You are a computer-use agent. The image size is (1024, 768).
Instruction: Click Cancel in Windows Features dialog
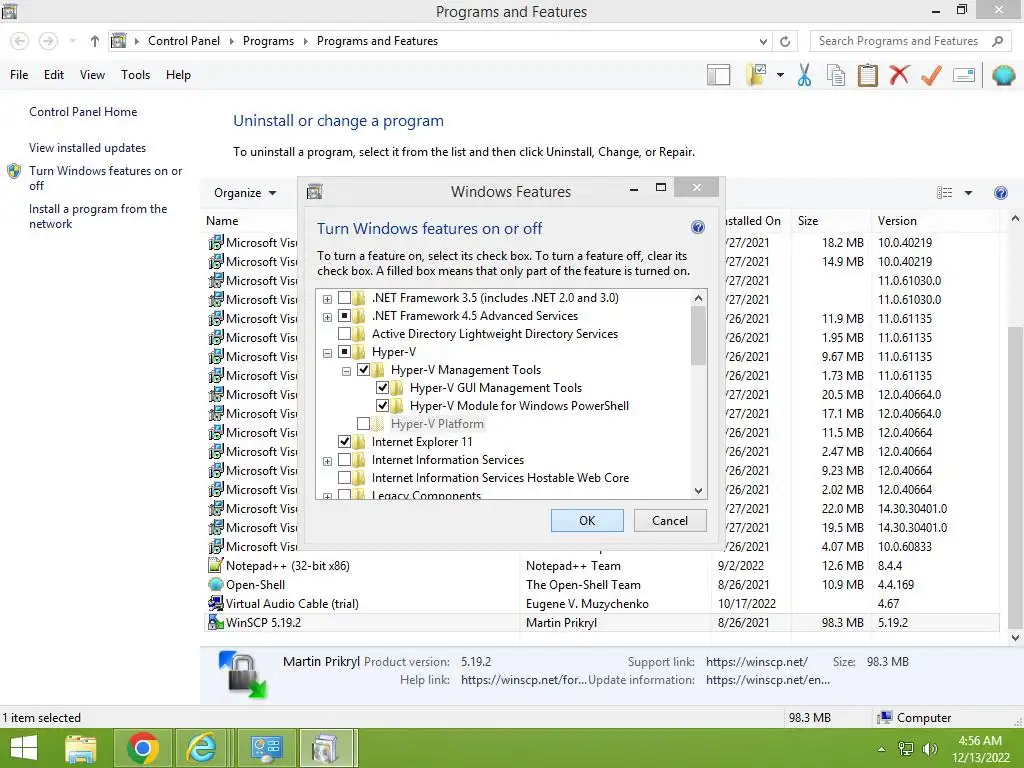pyautogui.click(x=670, y=520)
